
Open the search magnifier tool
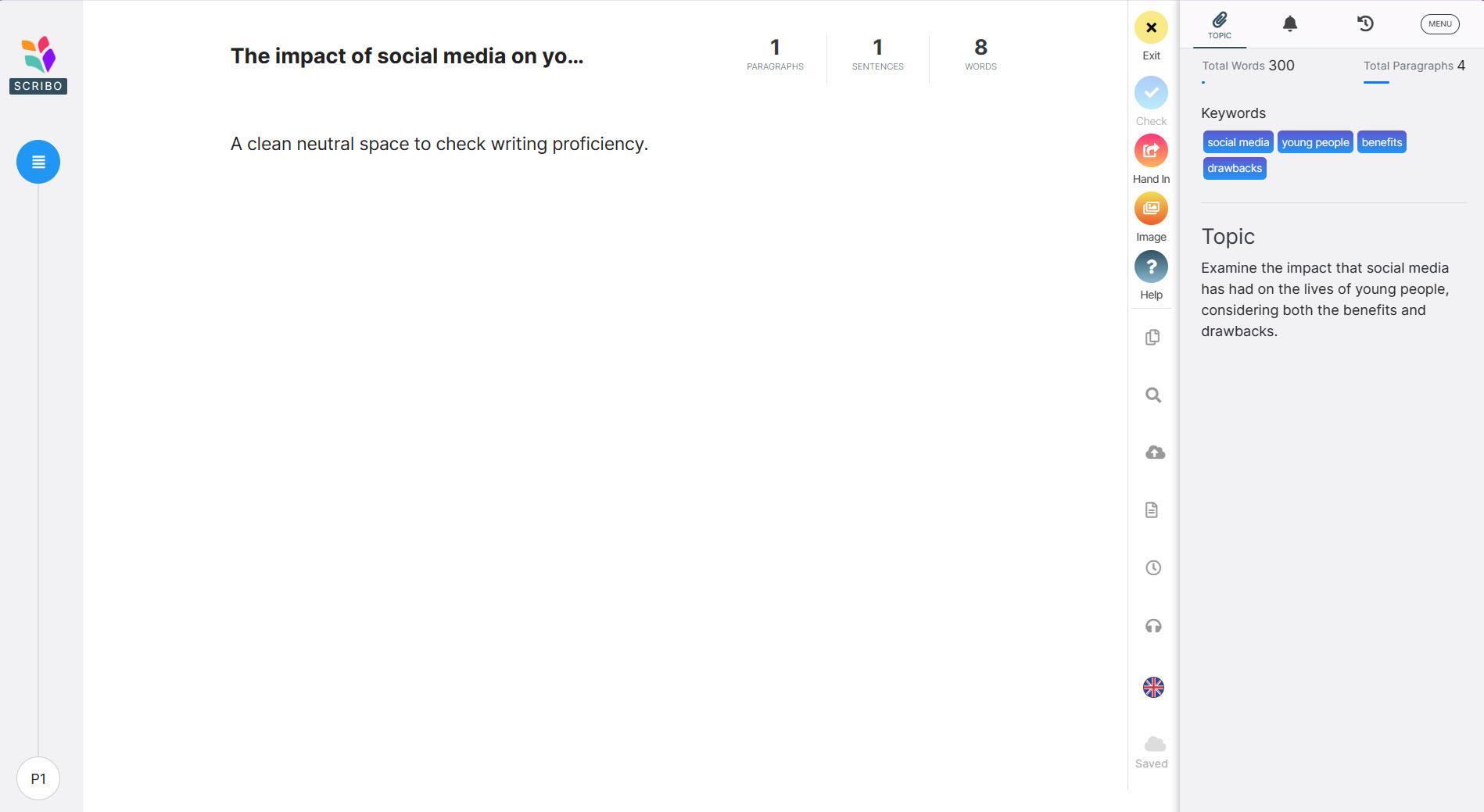pos(1152,395)
